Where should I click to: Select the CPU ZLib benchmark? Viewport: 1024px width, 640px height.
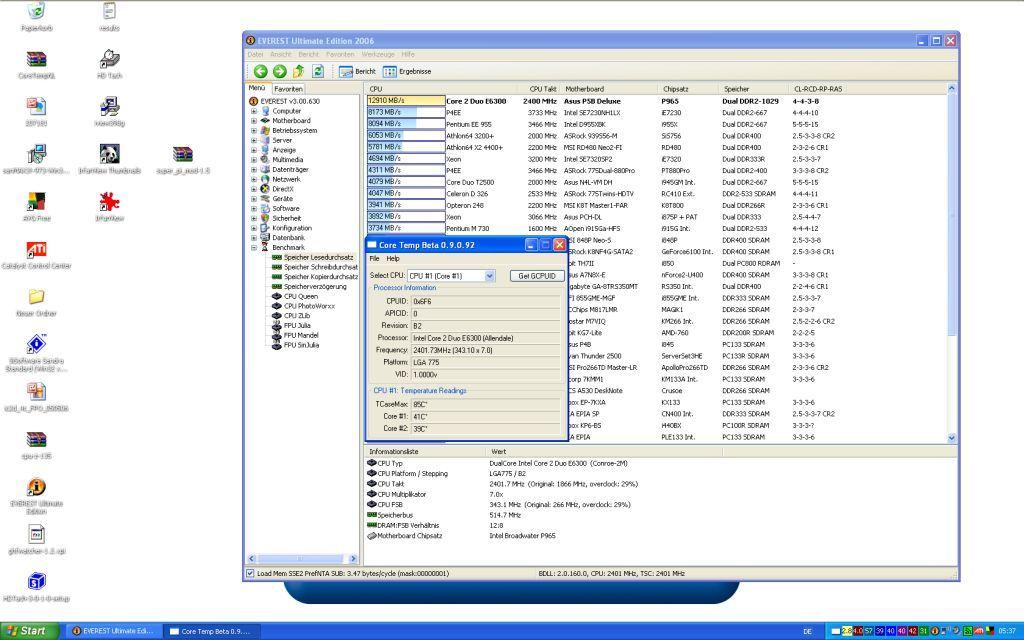click(296, 316)
